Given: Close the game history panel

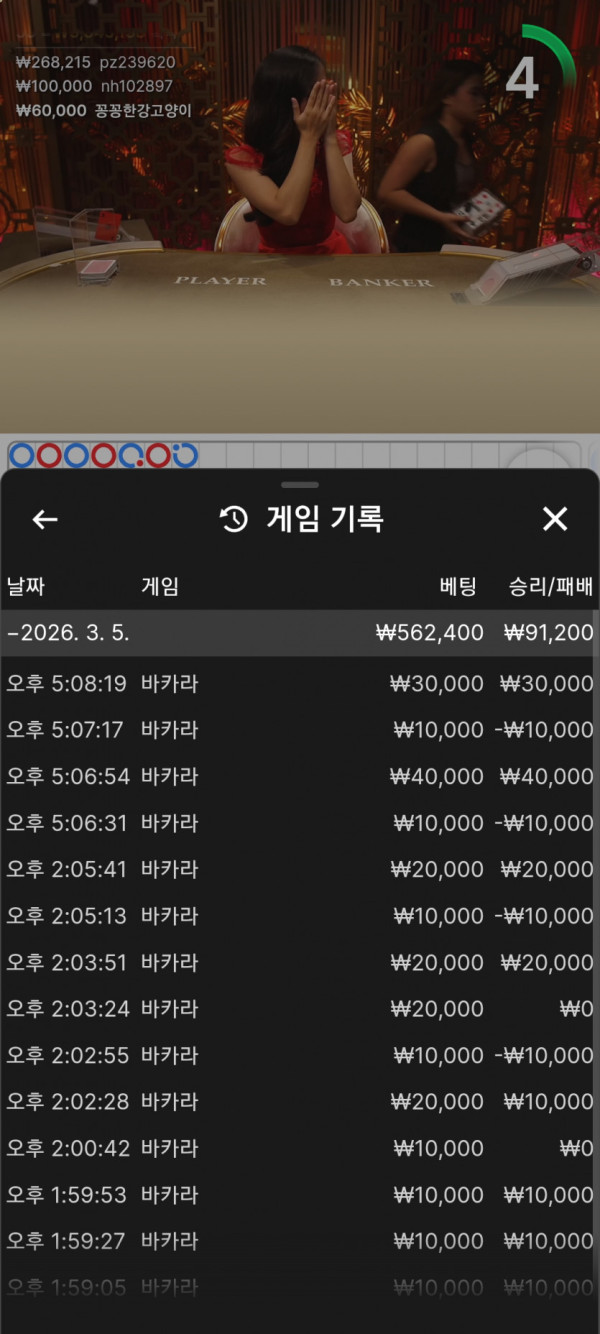Looking at the screenshot, I should point(554,518).
